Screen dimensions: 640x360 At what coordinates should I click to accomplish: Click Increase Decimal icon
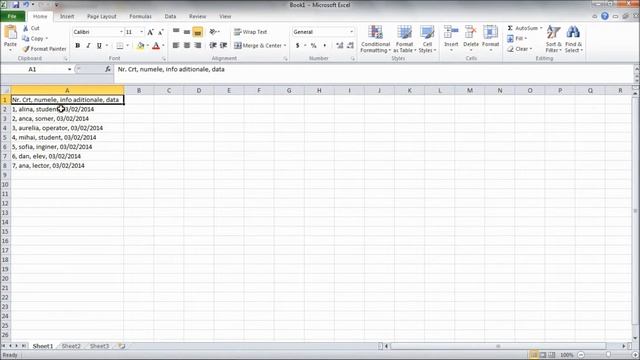pos(340,45)
